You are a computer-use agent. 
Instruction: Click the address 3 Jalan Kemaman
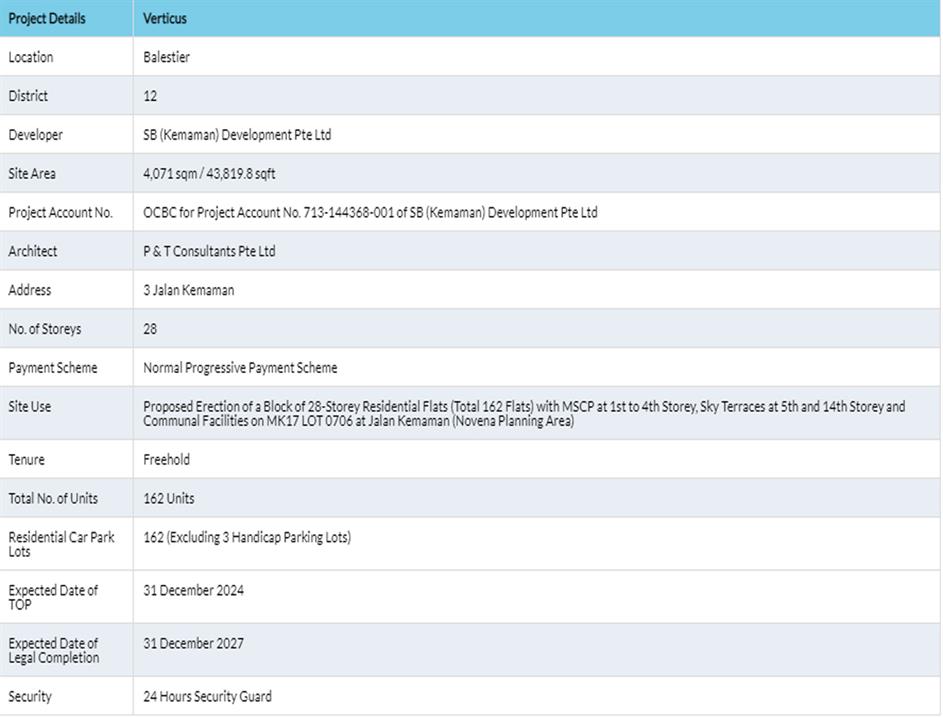point(189,290)
